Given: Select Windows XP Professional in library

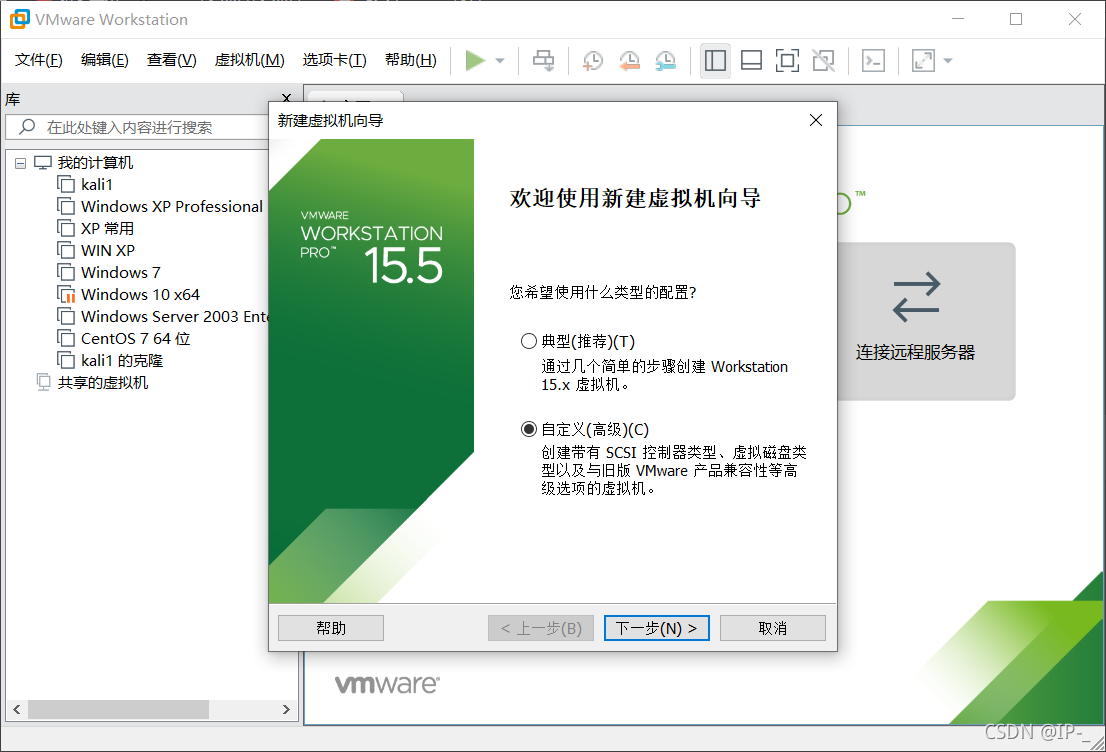Looking at the screenshot, I should 171,207.
